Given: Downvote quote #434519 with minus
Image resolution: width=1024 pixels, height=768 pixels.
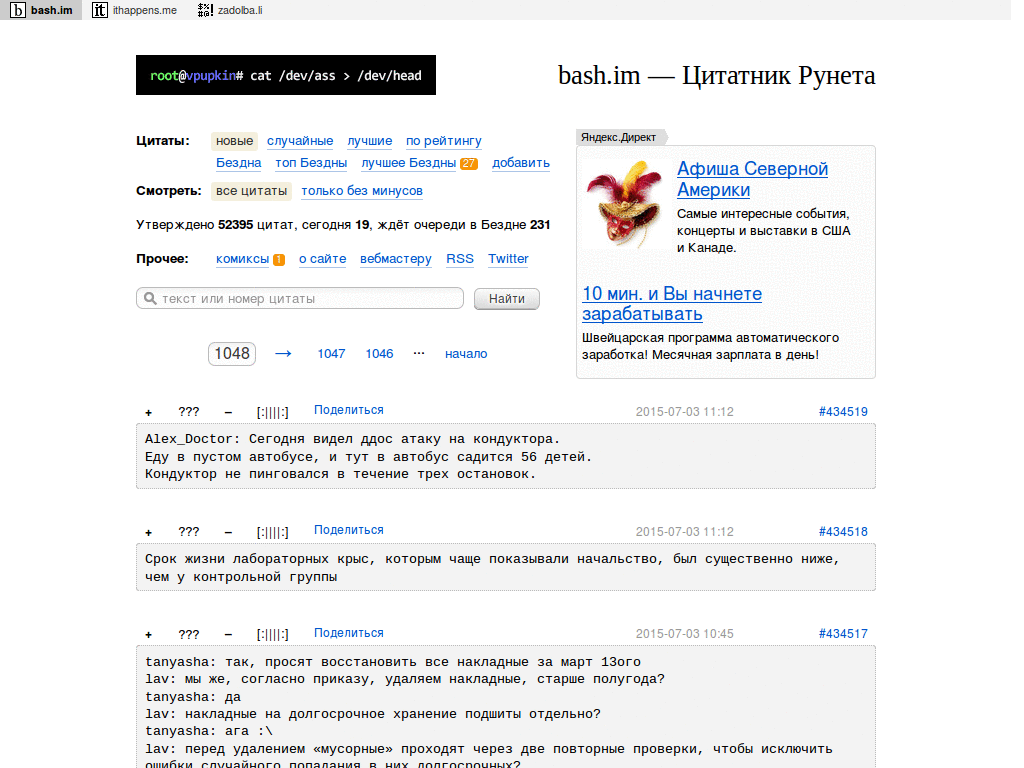Looking at the screenshot, I should click(x=228, y=412).
